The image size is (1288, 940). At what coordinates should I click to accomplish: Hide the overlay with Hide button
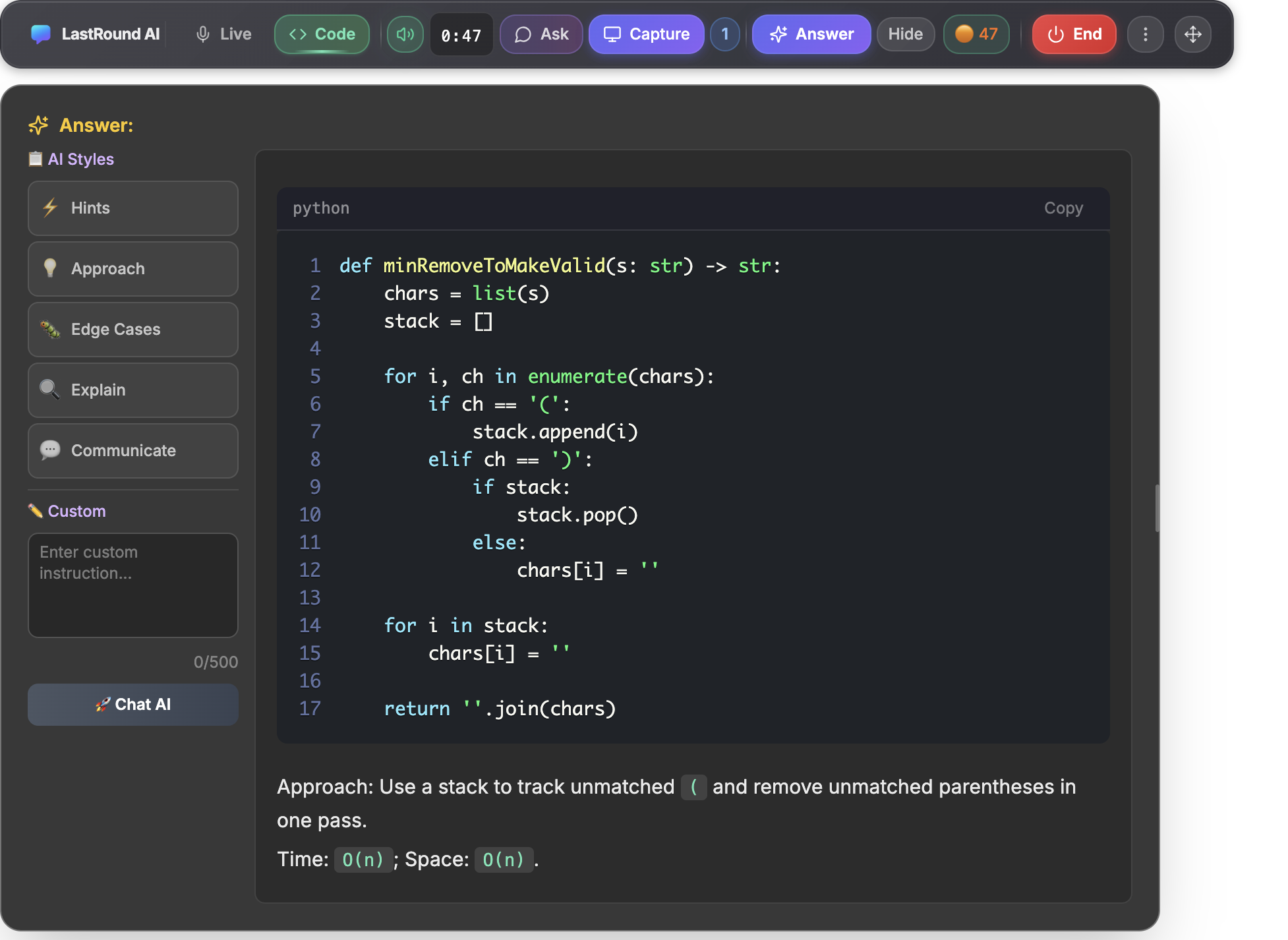click(x=906, y=34)
